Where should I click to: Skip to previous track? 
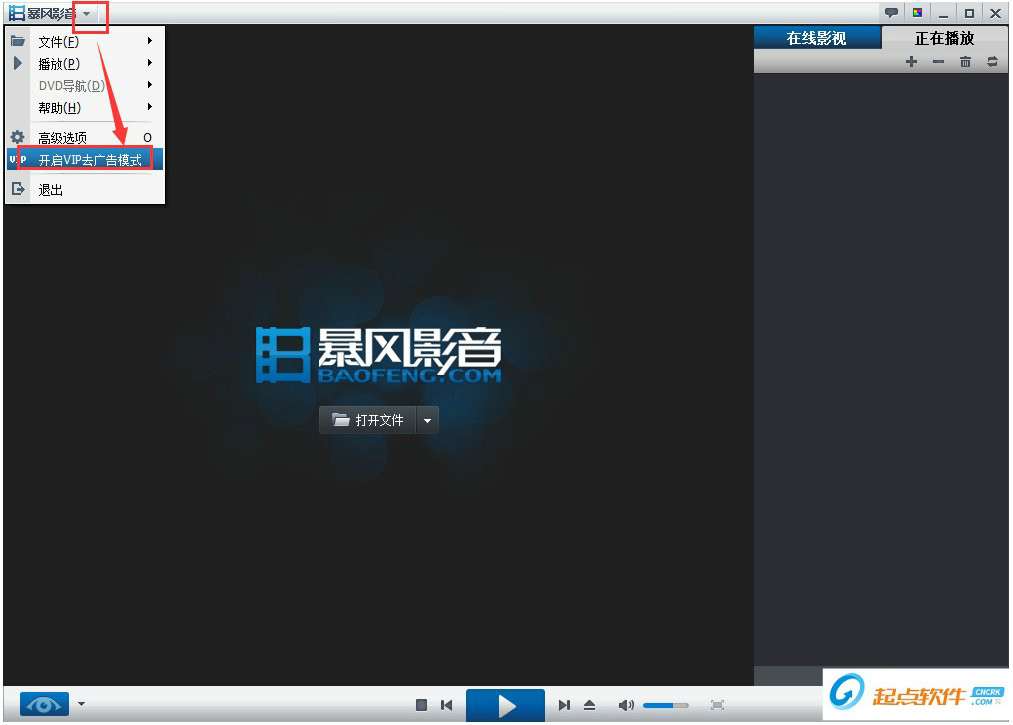click(446, 705)
